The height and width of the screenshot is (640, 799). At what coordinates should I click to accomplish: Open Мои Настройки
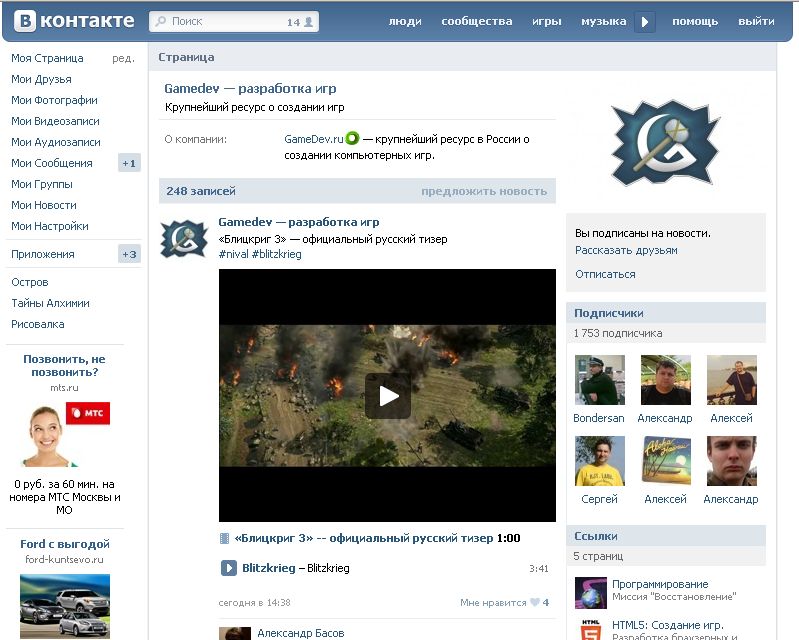pyautogui.click(x=49, y=226)
